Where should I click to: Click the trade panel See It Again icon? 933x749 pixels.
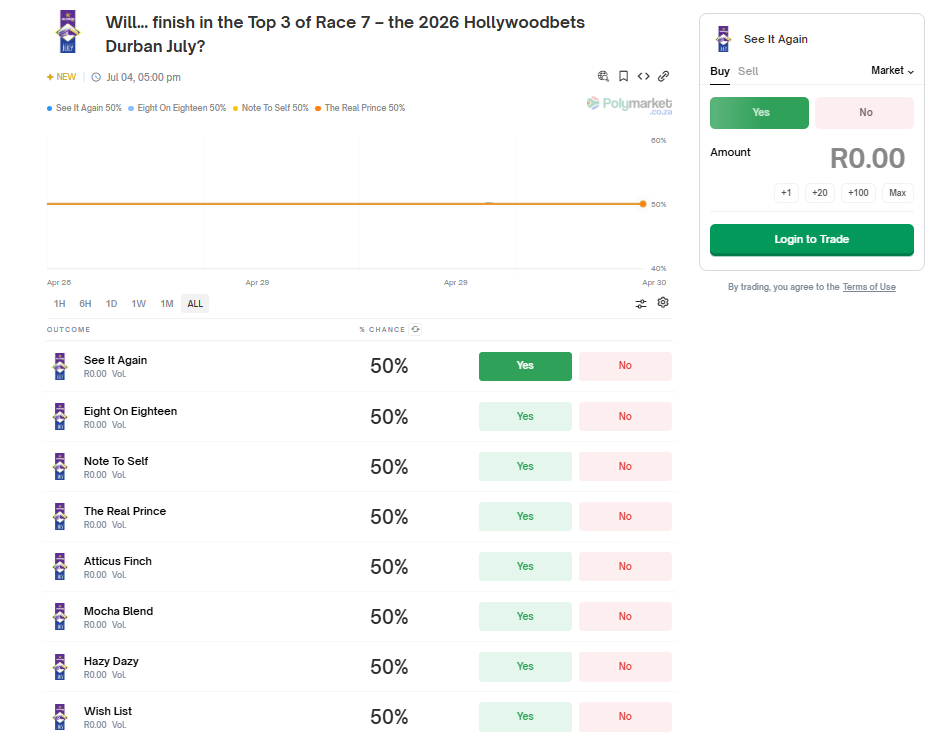[x=723, y=39]
